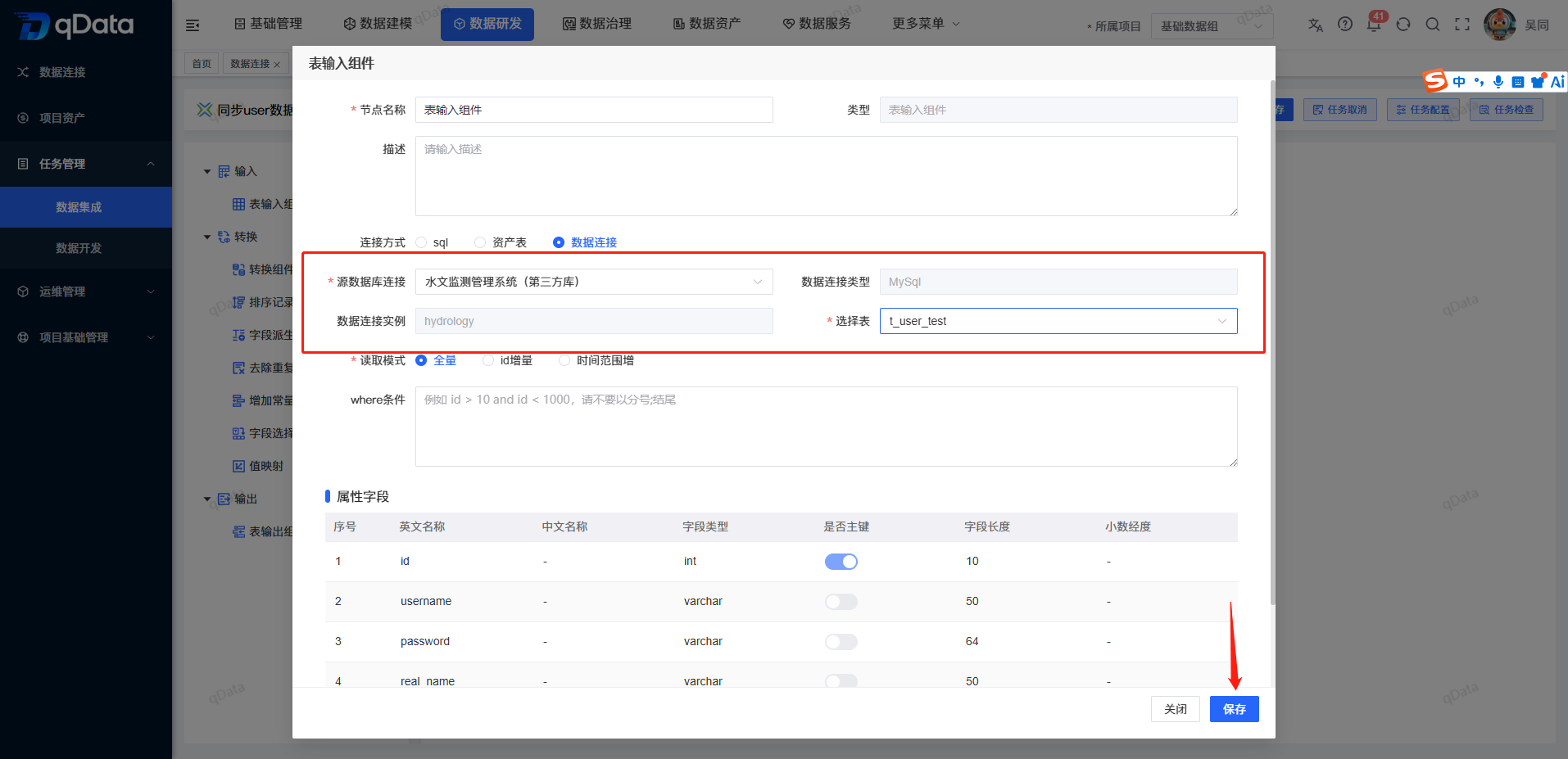Click the 字段选择 component icon
The width and height of the screenshot is (1568, 759).
(238, 433)
